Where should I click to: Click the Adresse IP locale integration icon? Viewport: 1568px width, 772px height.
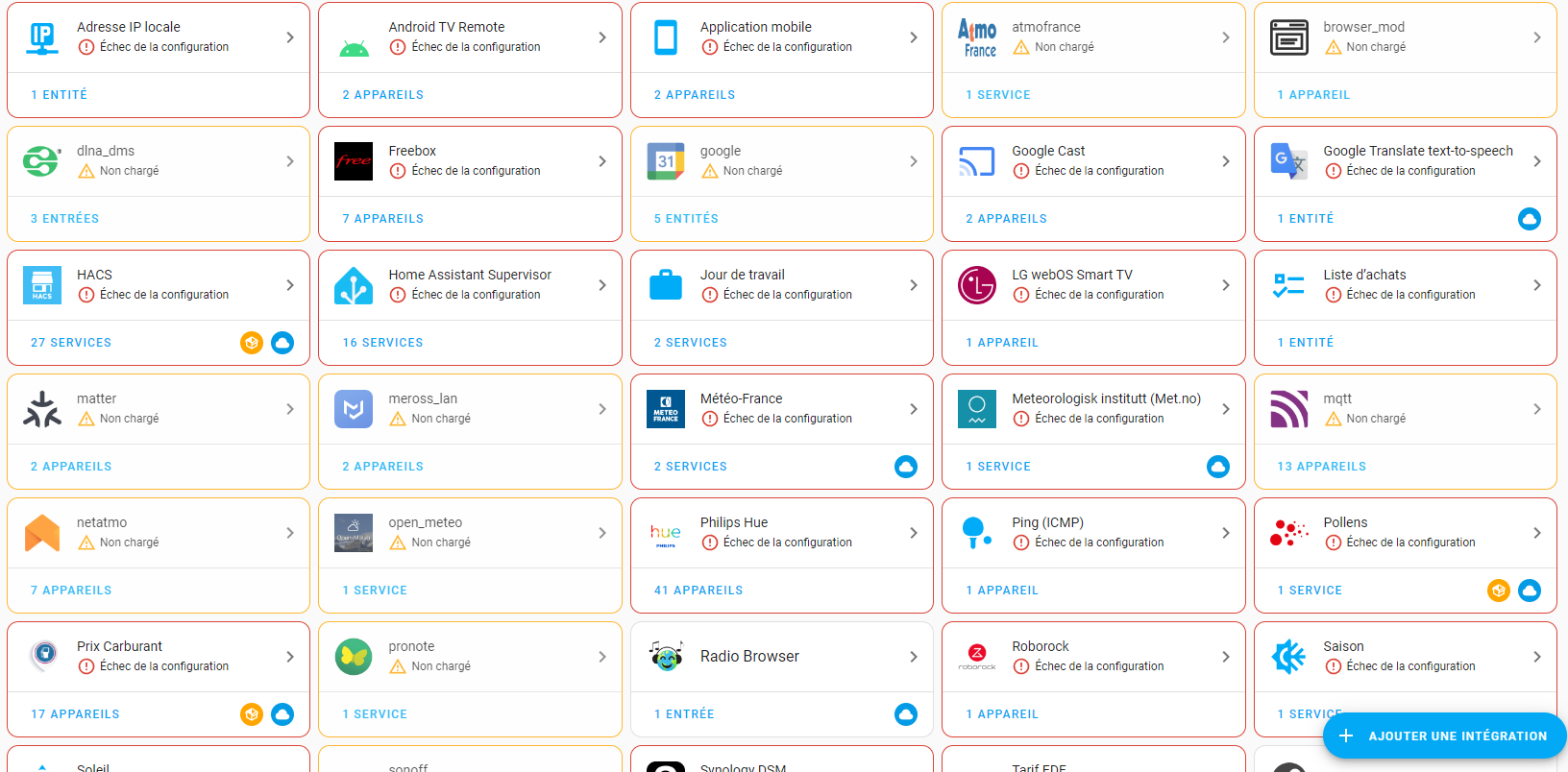[42, 37]
